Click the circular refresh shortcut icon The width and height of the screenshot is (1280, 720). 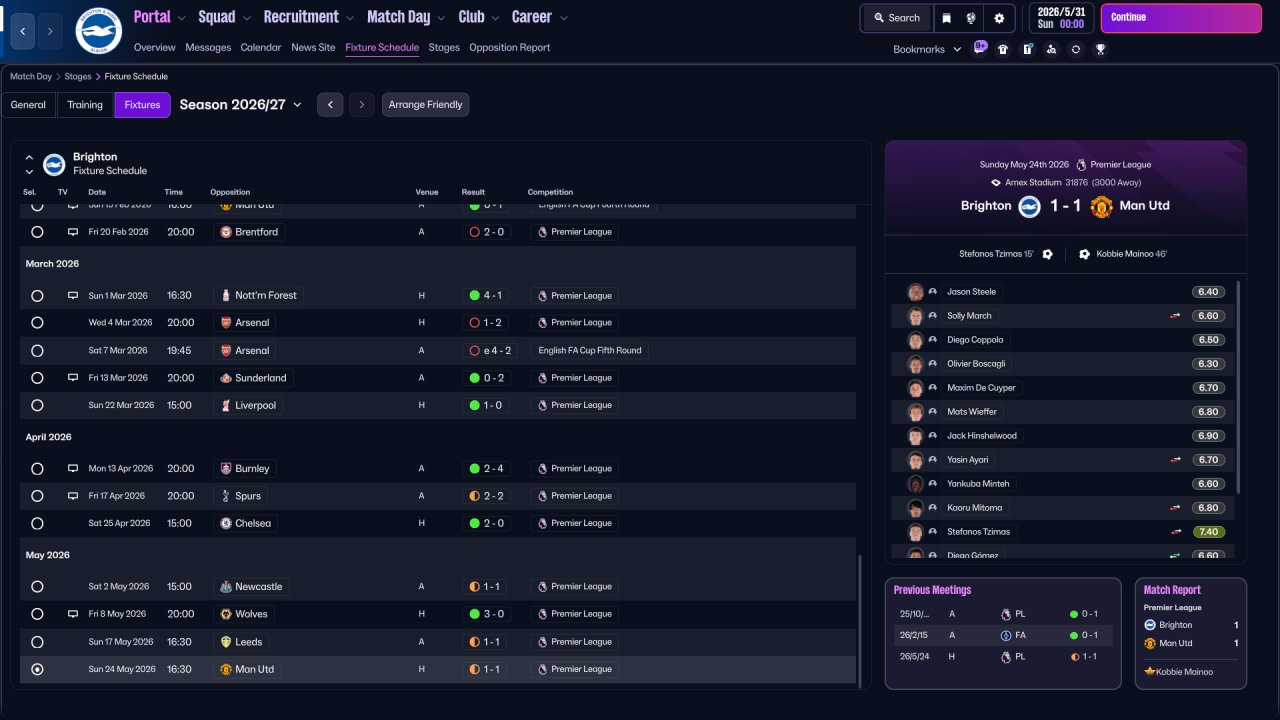coord(1075,49)
